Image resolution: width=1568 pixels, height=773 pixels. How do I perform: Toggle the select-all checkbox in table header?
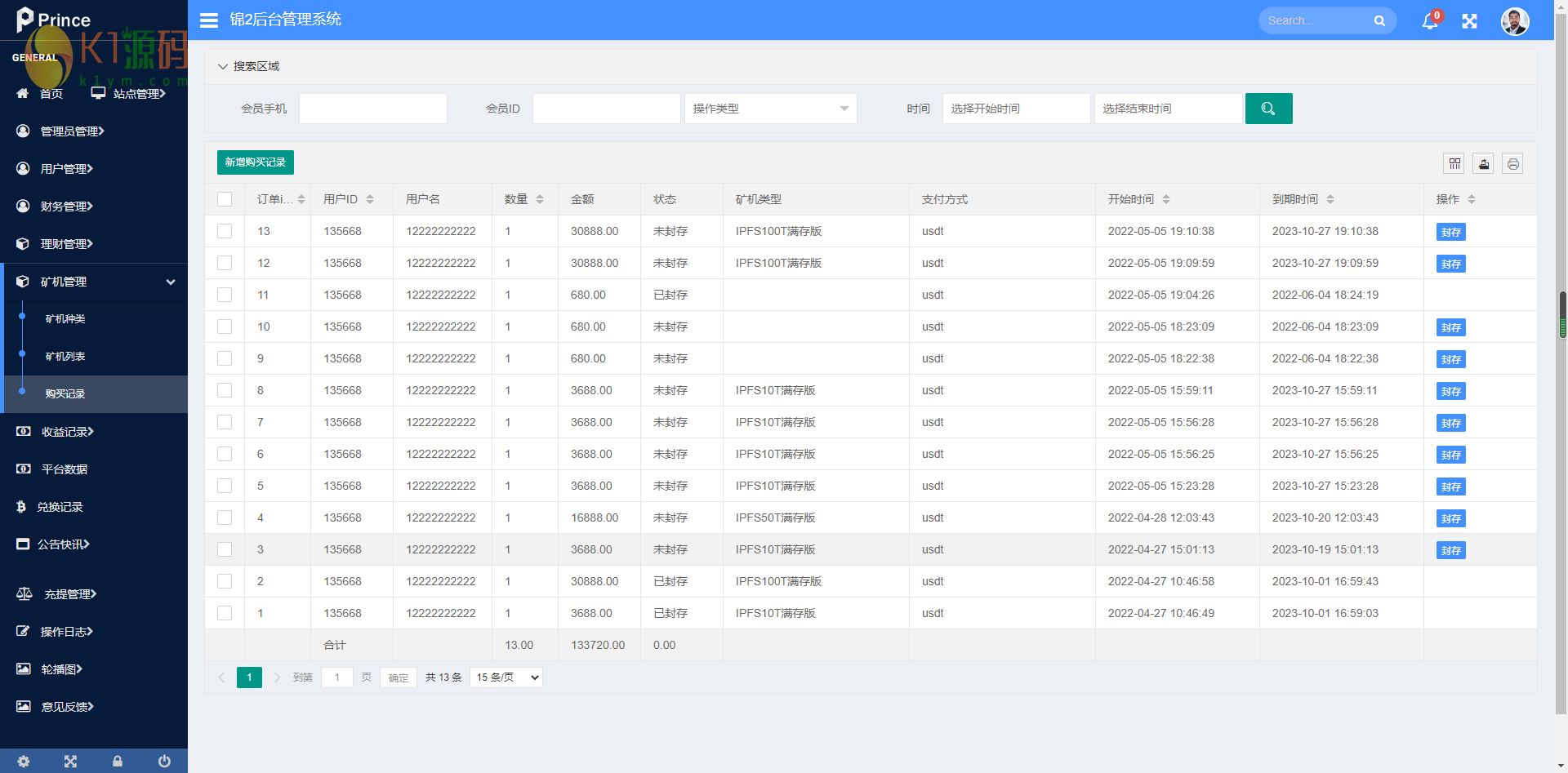(225, 199)
